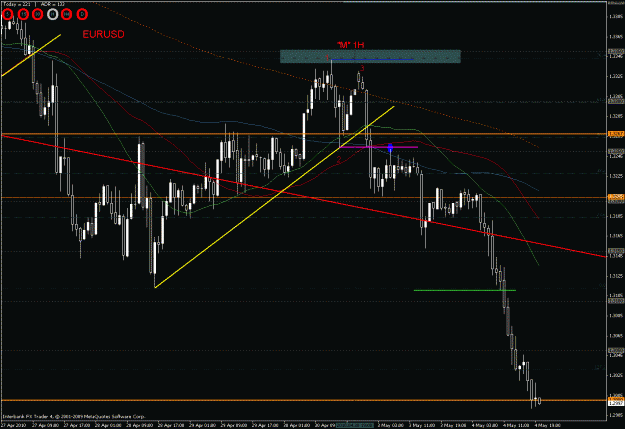Click the 3 May 11:00 time label

point(422,425)
